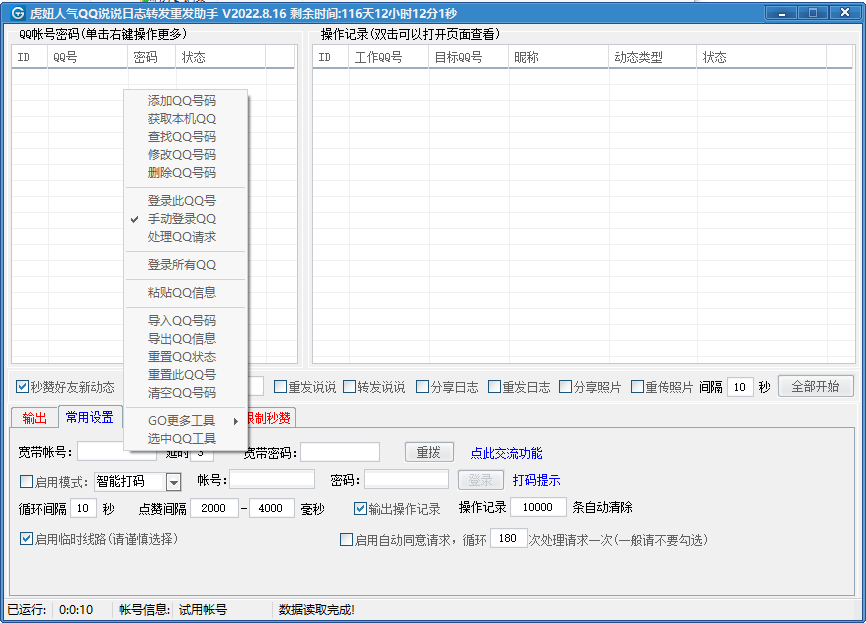The image size is (866, 623).
Task: Switch to the 输出 tab
Action: (34, 418)
